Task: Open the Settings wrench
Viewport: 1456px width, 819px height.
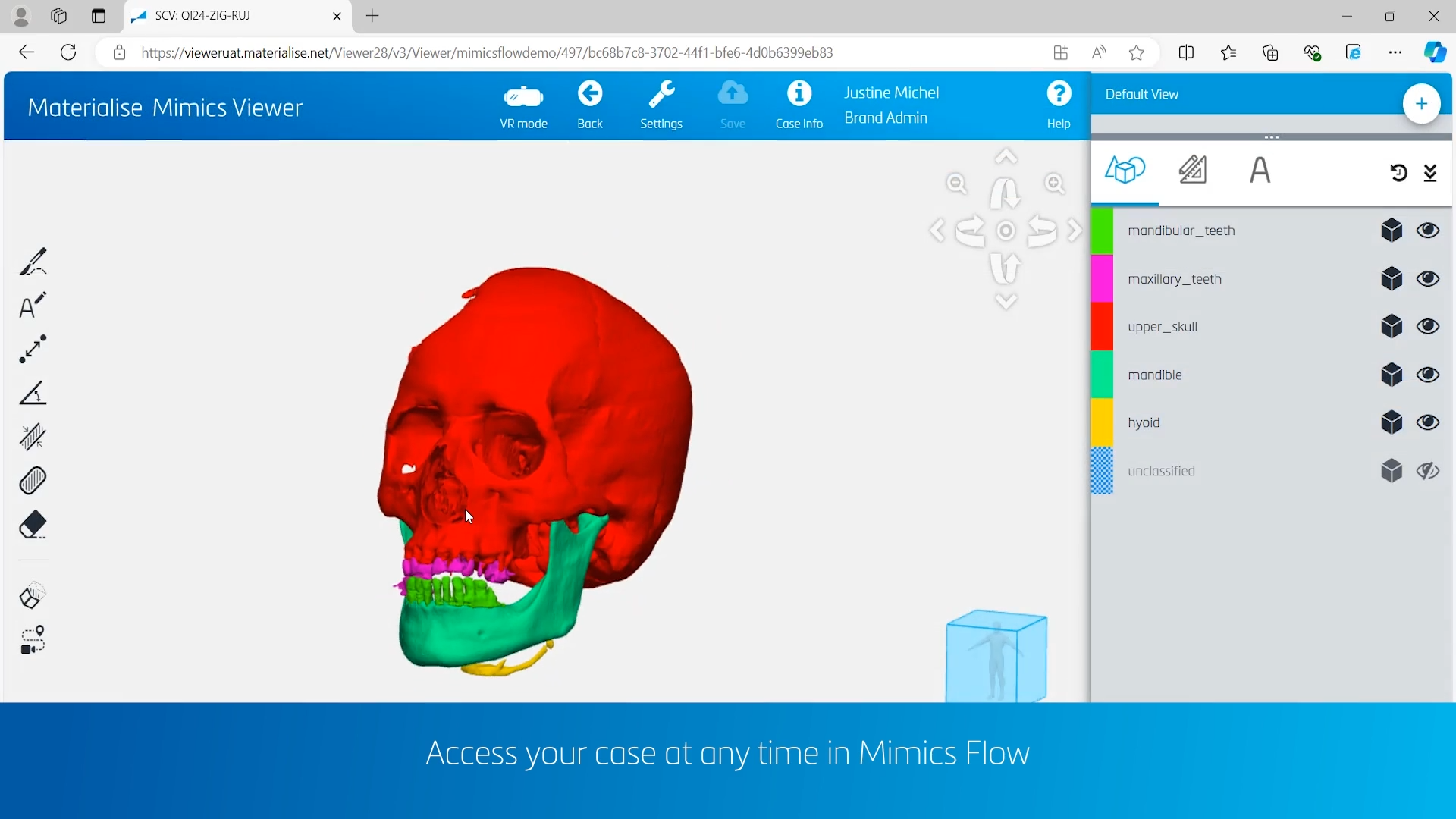Action: pos(661,105)
